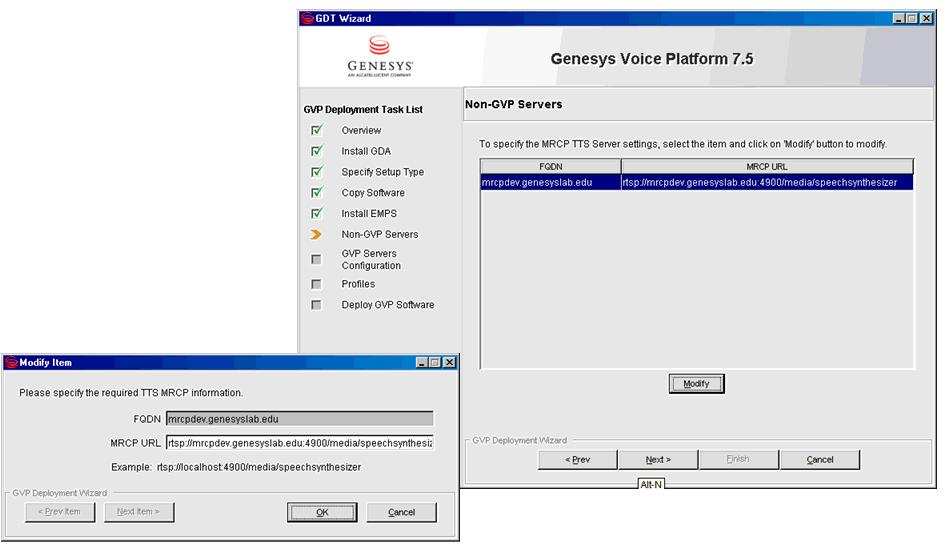Click the orange arrow beside Non-GVP Servers
Viewport: 949px width, 547px height.
pos(317,234)
